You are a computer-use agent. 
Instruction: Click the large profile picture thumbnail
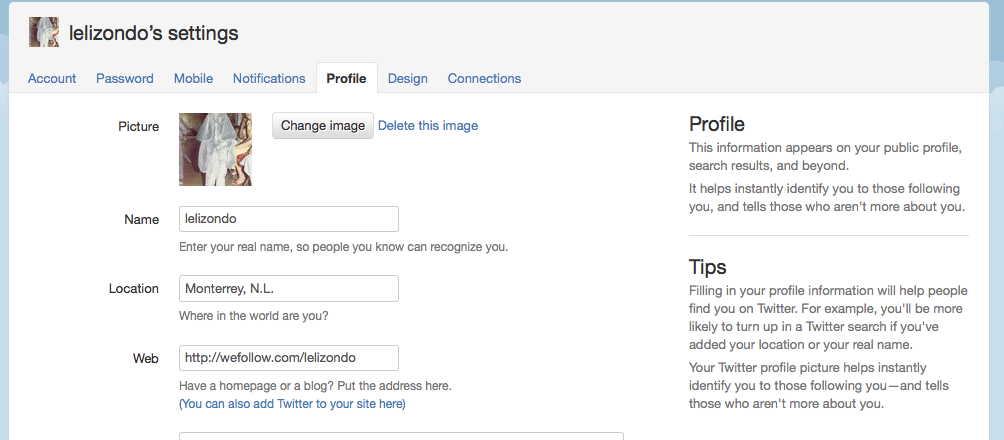(x=215, y=149)
